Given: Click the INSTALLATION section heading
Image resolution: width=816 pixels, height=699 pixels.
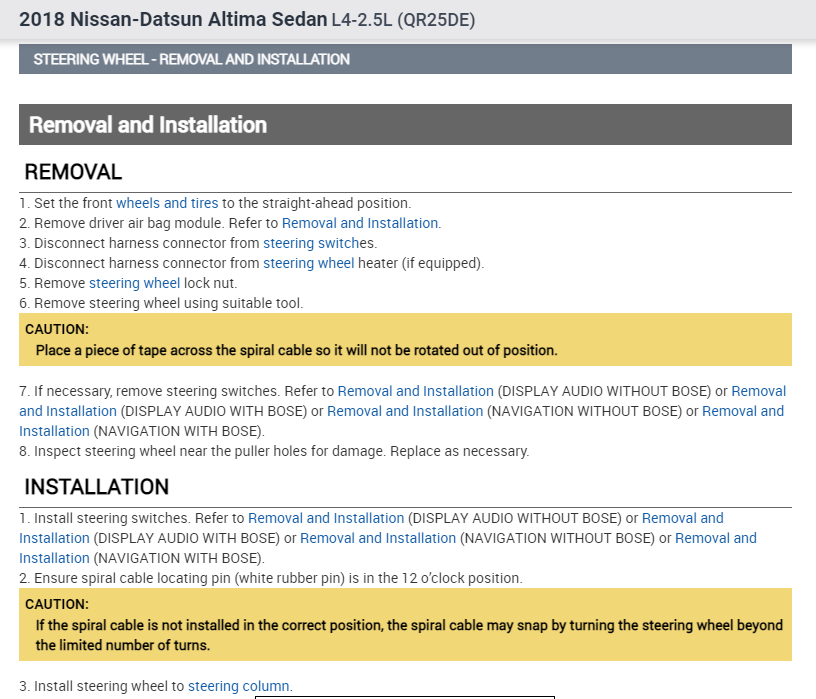Looking at the screenshot, I should [96, 487].
